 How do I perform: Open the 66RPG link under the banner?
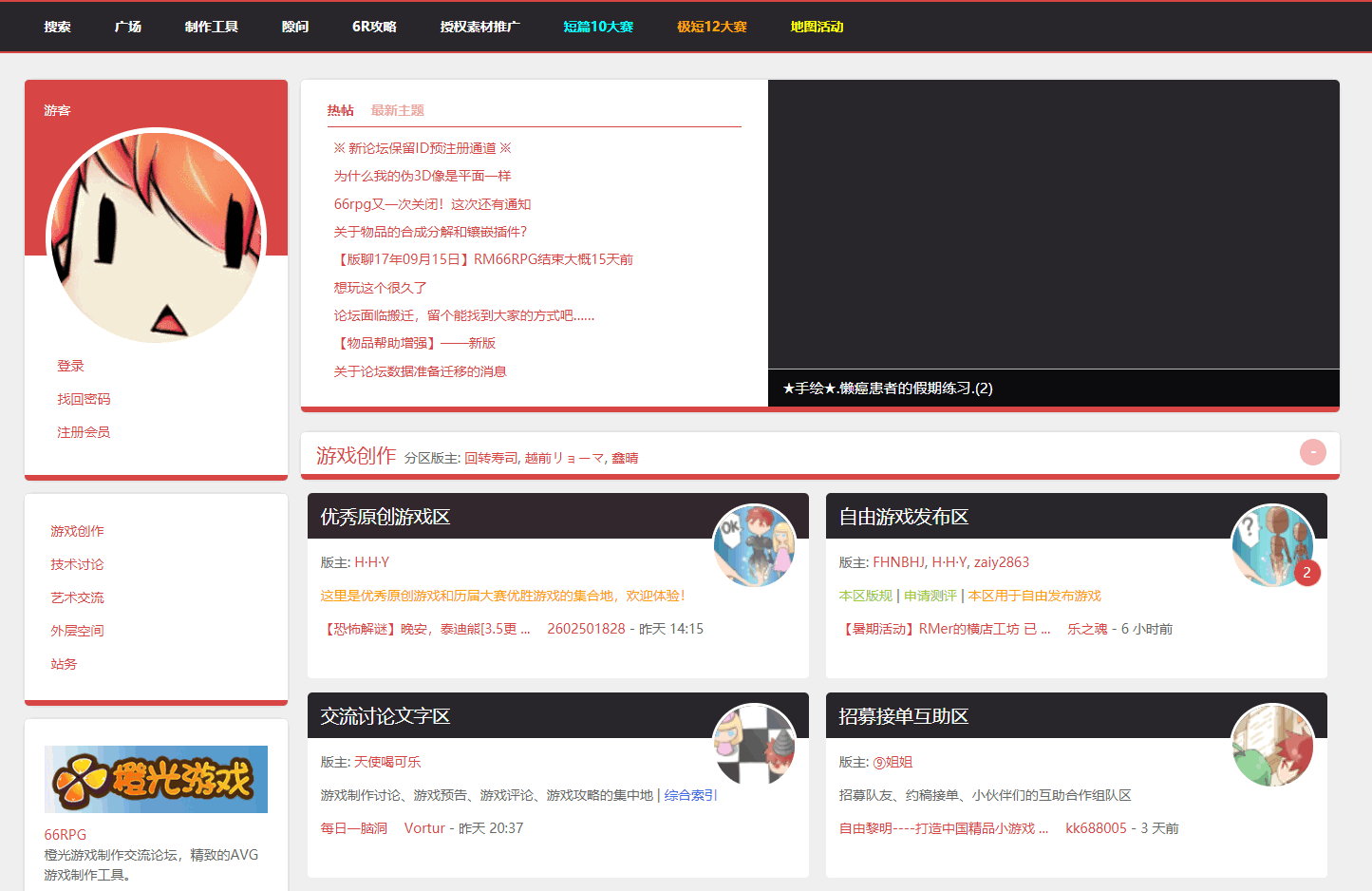(x=65, y=834)
